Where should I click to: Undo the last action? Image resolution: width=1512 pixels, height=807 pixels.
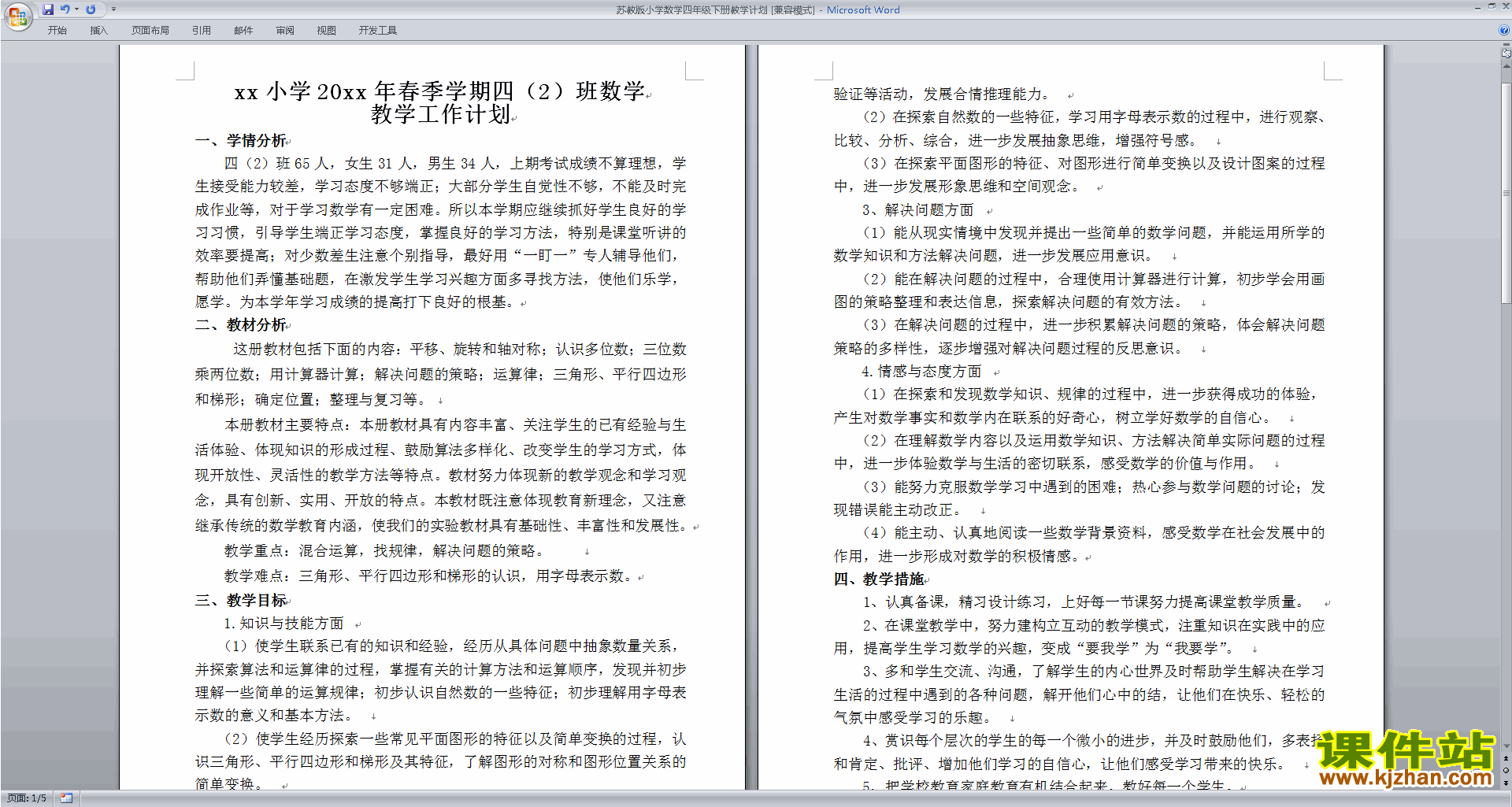65,9
